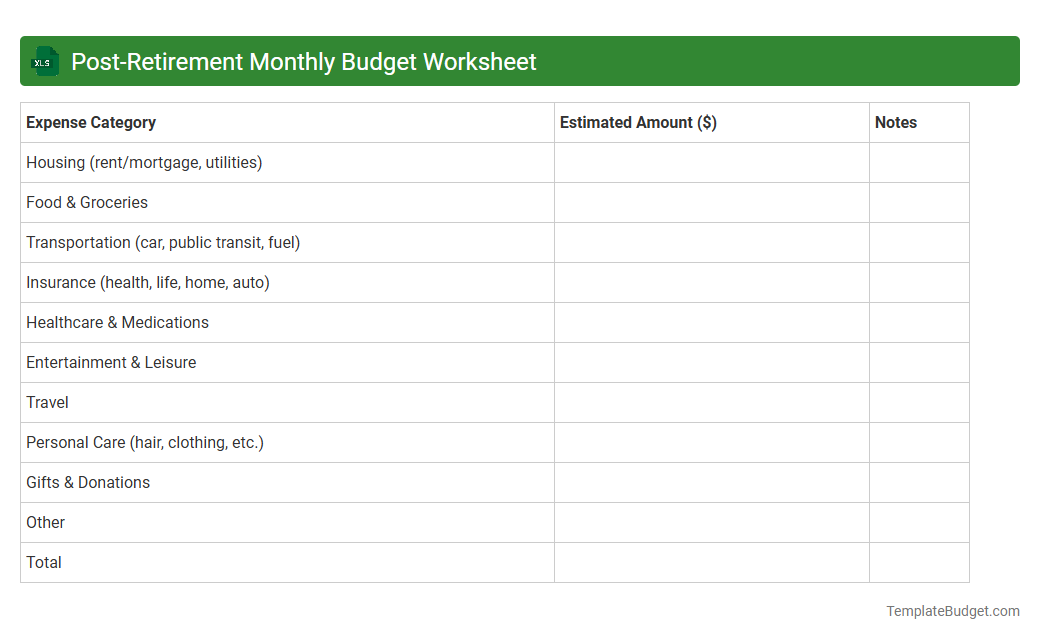Select the Other expense row
The image size is (1040, 640).
click(45, 522)
